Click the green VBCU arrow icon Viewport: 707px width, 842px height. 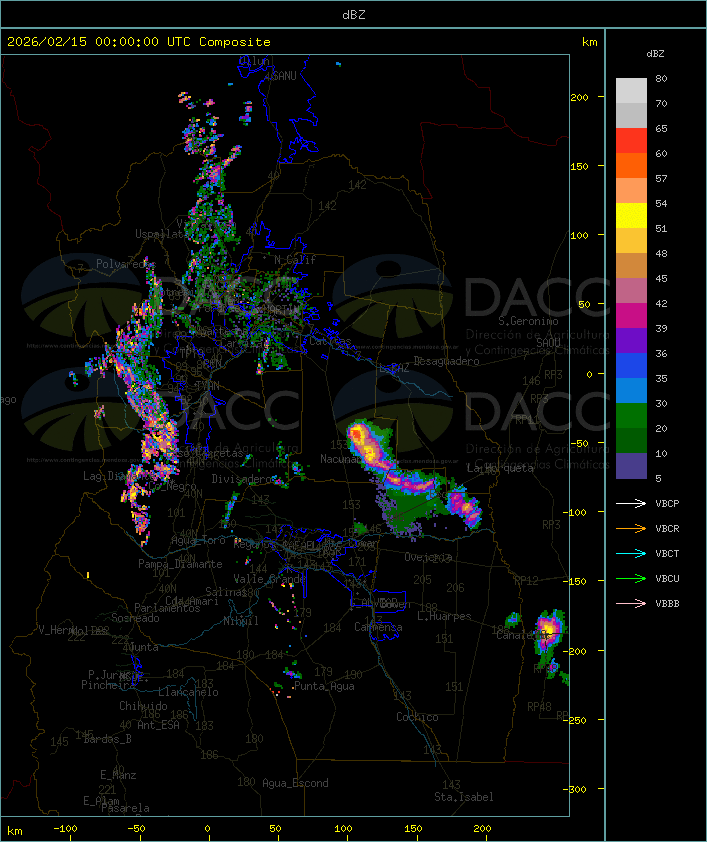pyautogui.click(x=631, y=578)
